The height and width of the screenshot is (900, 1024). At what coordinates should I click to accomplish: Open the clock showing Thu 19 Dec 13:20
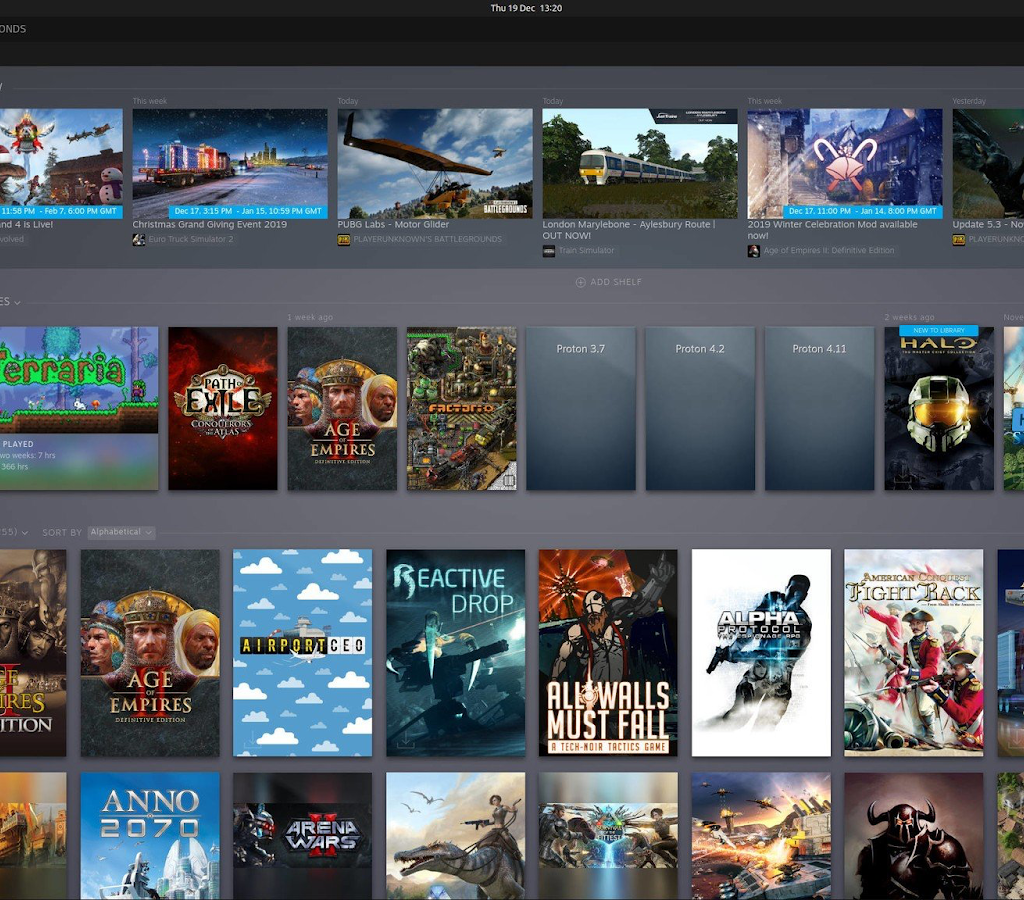point(526,8)
